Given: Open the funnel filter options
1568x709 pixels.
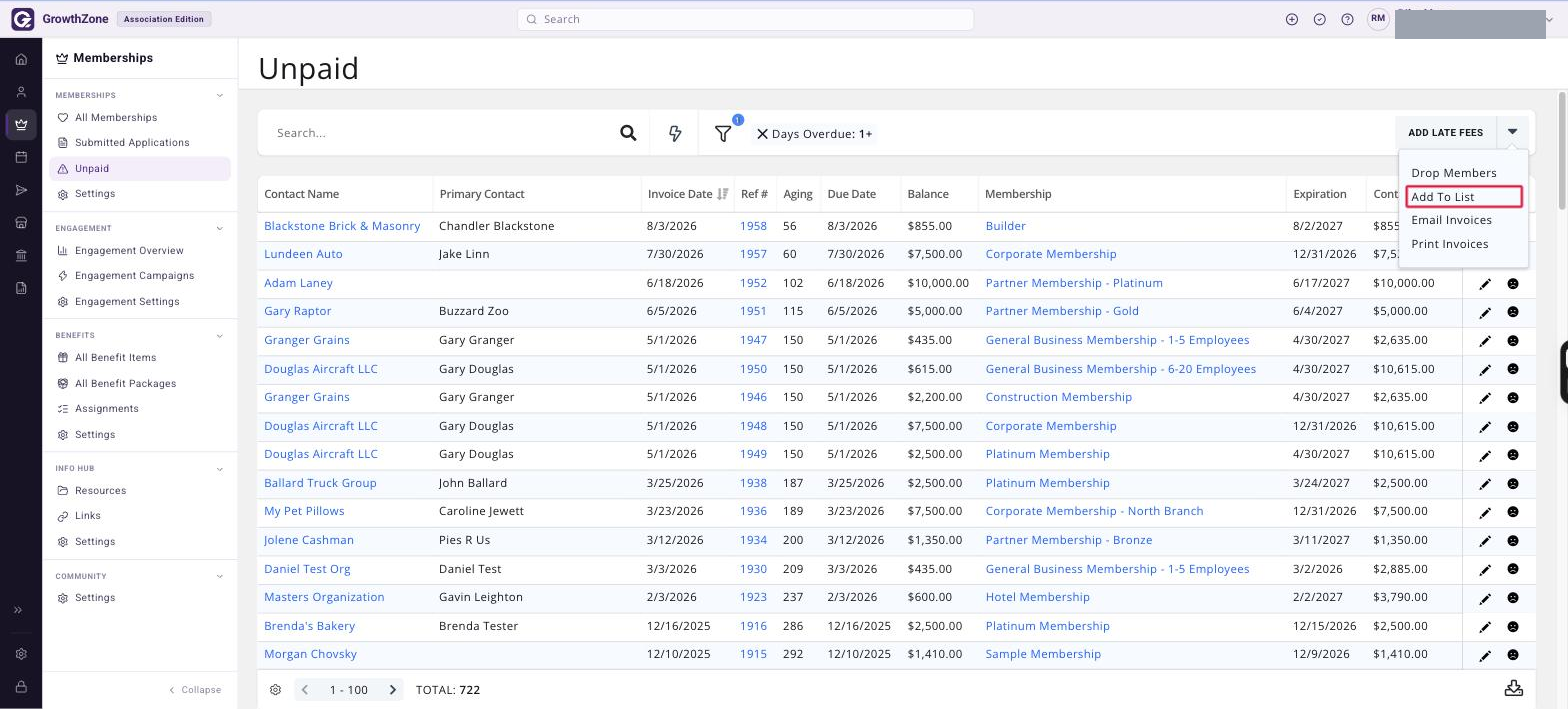Looking at the screenshot, I should 723,133.
